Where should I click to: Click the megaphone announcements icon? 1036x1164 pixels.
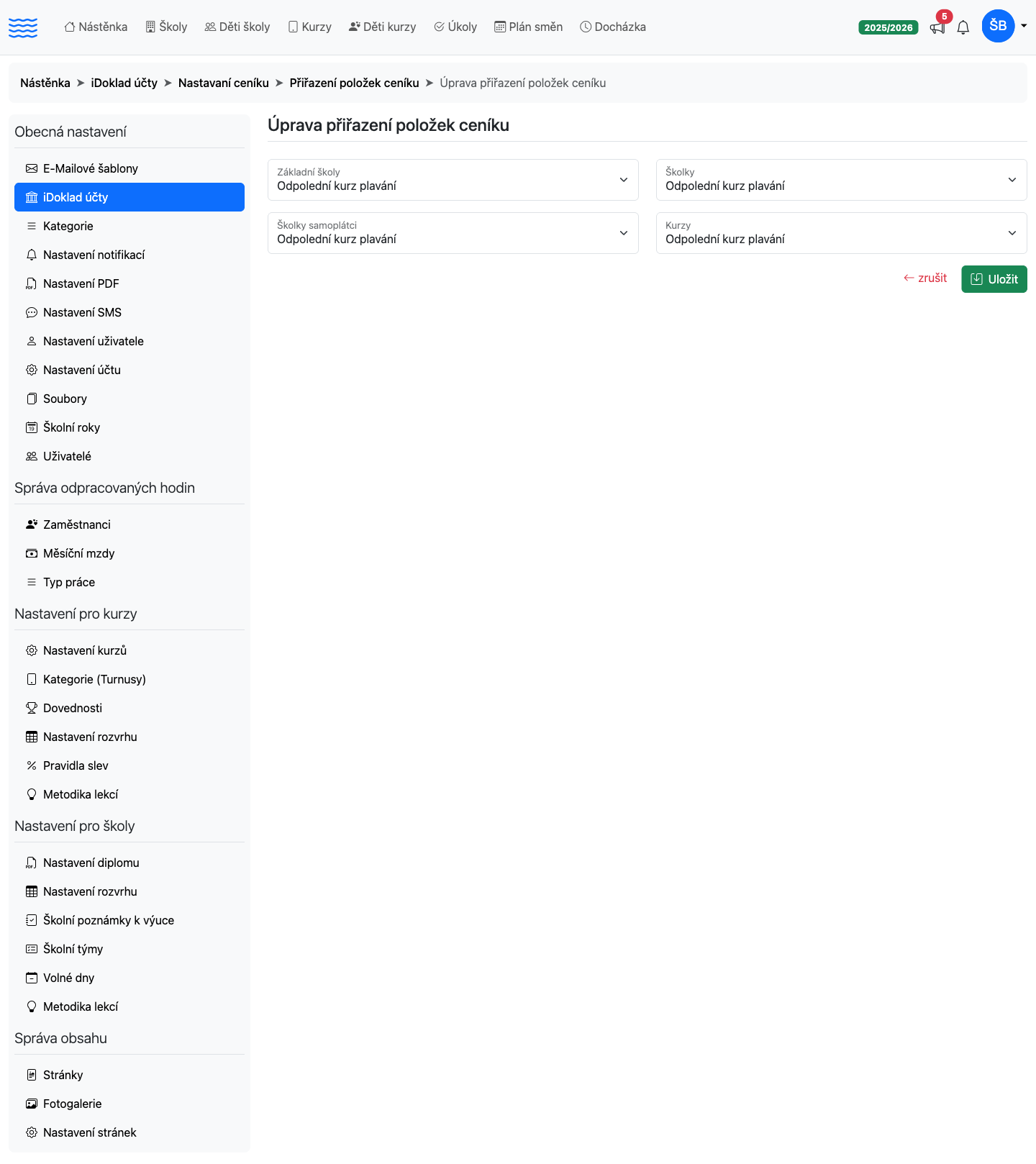937,27
